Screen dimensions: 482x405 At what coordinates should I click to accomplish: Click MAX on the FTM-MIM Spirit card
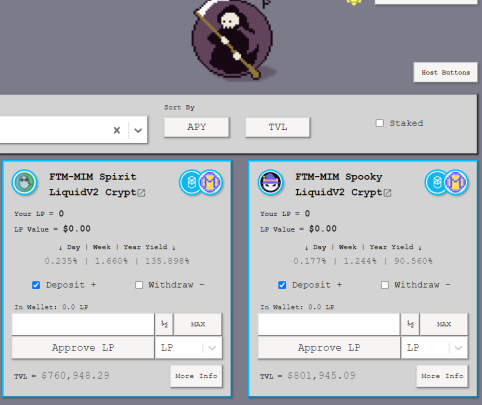click(198, 324)
